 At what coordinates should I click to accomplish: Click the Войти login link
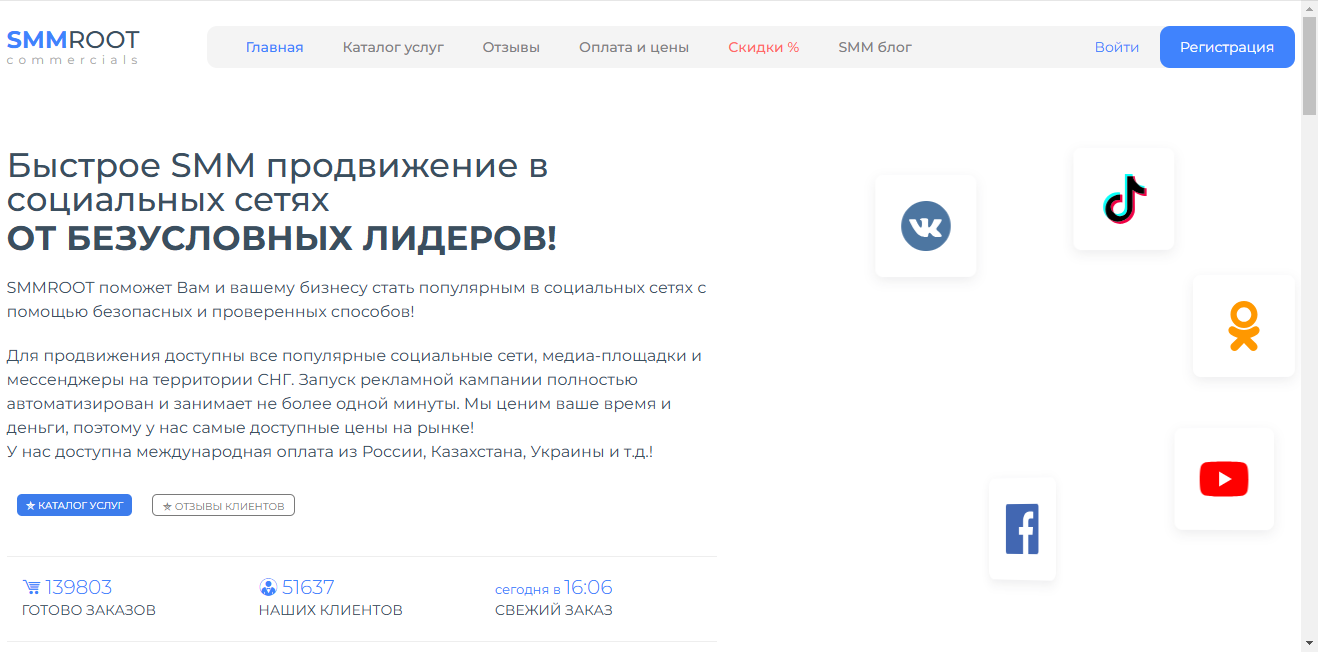click(x=1117, y=47)
